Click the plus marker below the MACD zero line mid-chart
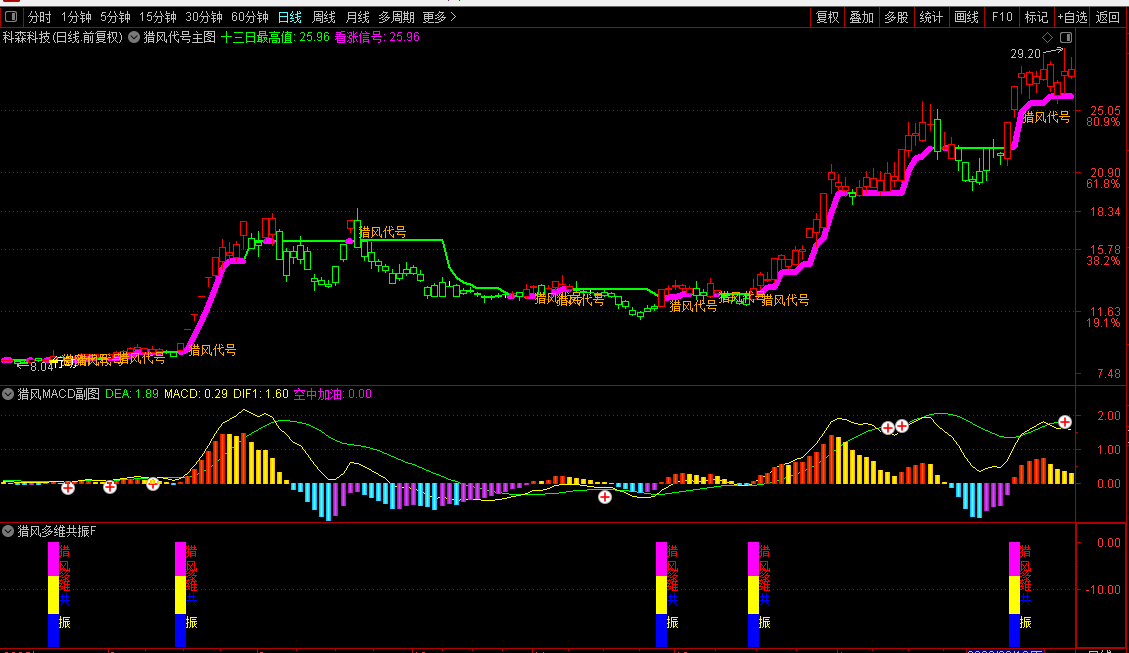The width and height of the screenshot is (1129, 653). point(605,497)
